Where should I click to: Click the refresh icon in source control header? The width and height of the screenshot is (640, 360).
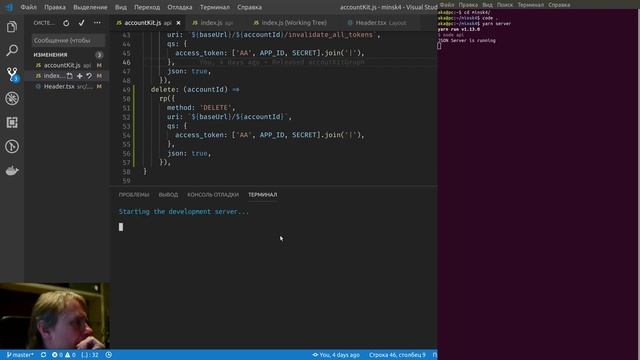[x=66, y=23]
